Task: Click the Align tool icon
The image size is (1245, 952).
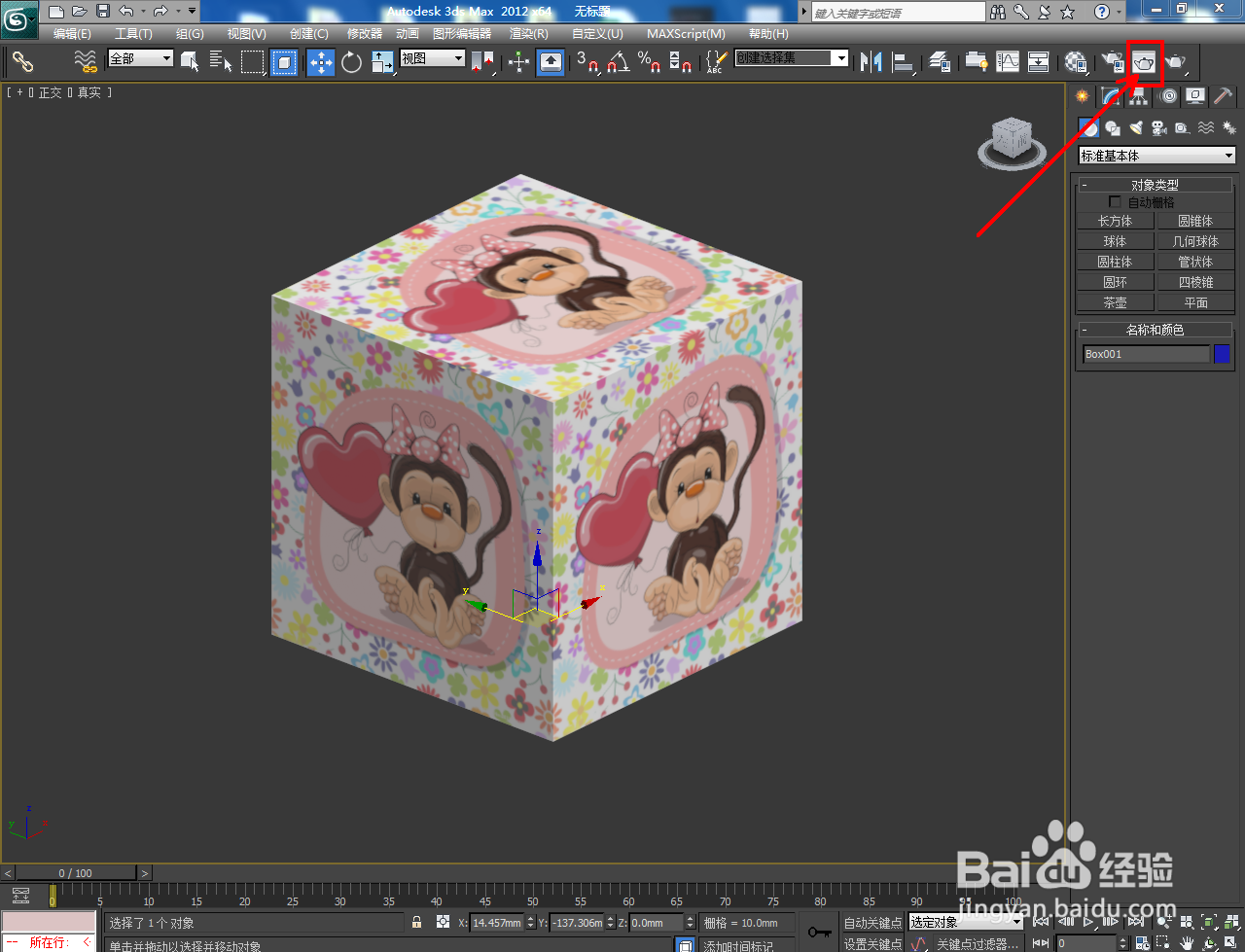Action: coord(904,62)
